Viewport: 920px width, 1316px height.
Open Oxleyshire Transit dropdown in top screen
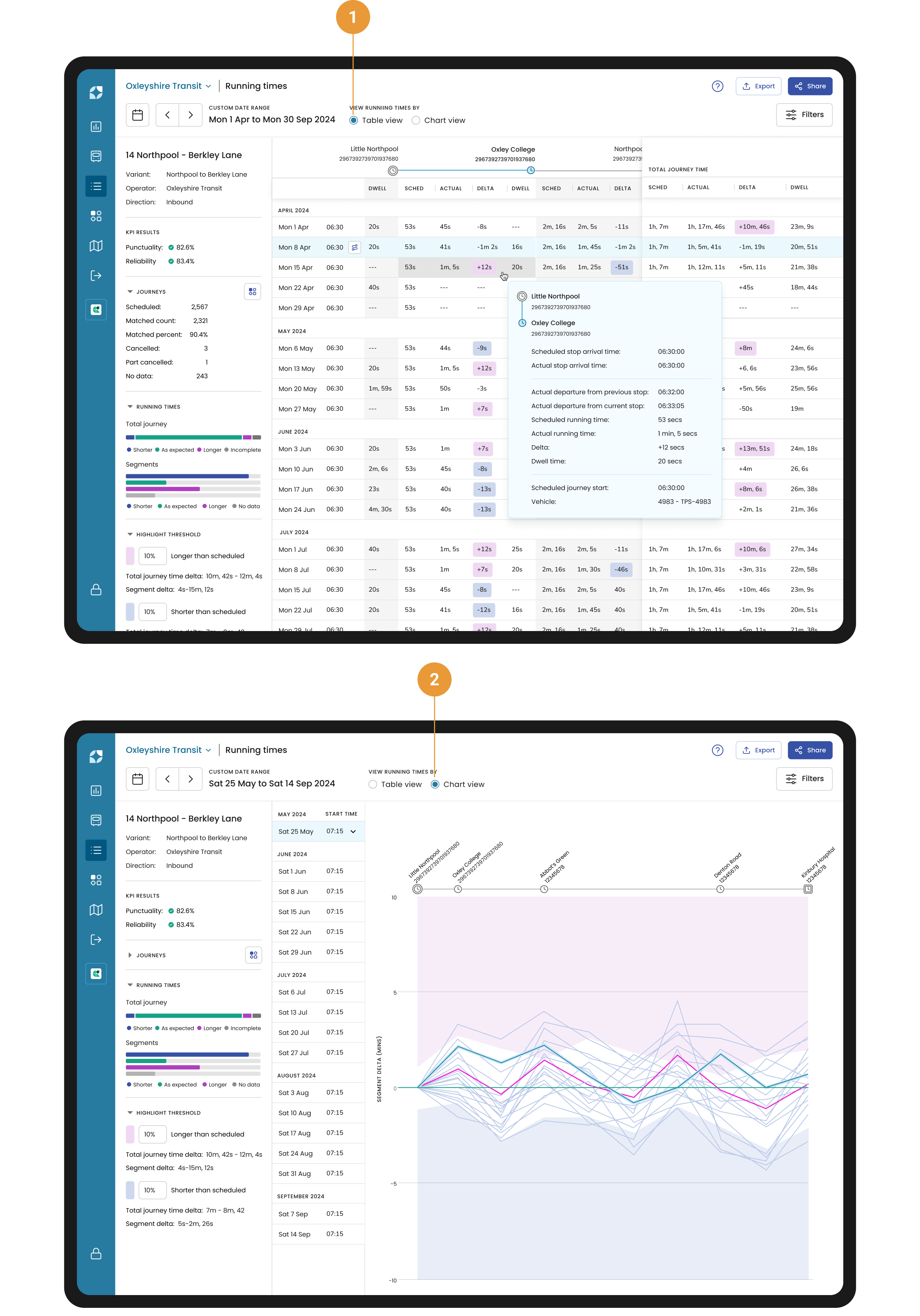point(169,86)
